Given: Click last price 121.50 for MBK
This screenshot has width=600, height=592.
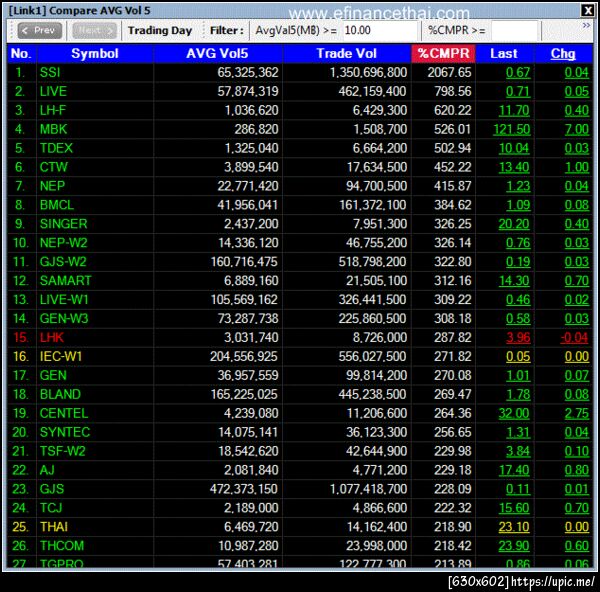Looking at the screenshot, I should [512, 129].
